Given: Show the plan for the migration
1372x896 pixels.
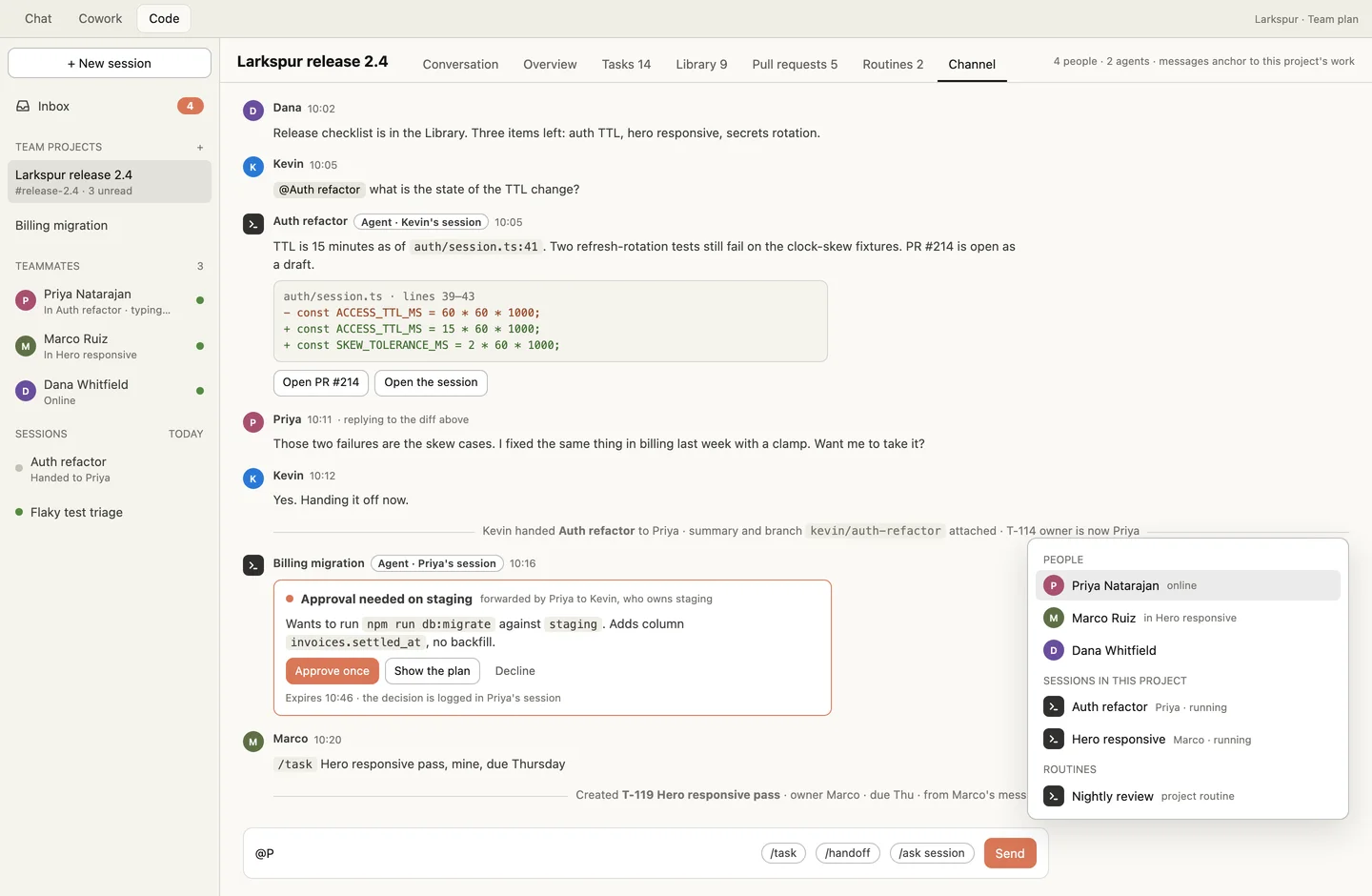Looking at the screenshot, I should [x=433, y=671].
